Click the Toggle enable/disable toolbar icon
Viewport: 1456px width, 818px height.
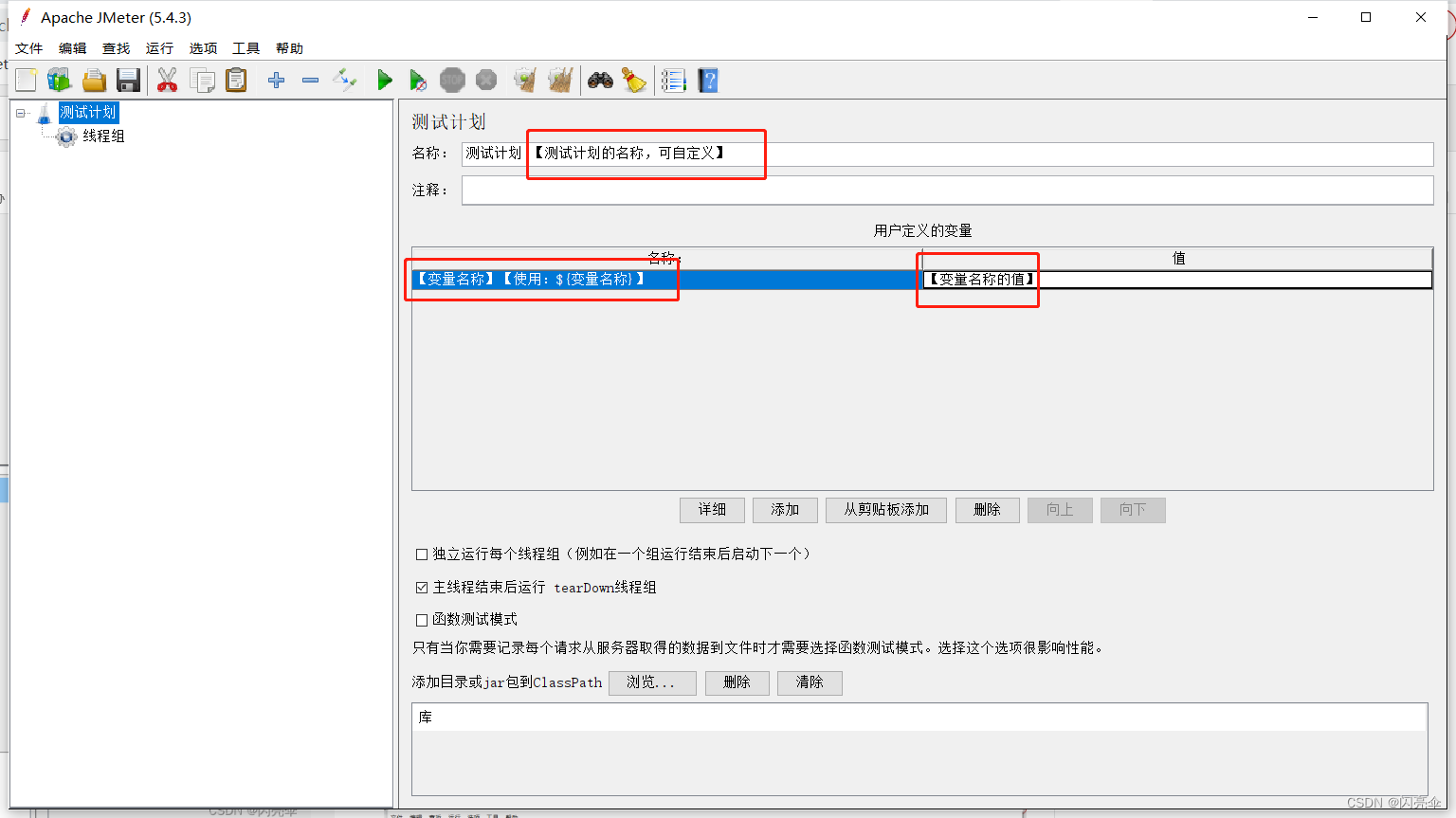pyautogui.click(x=344, y=81)
